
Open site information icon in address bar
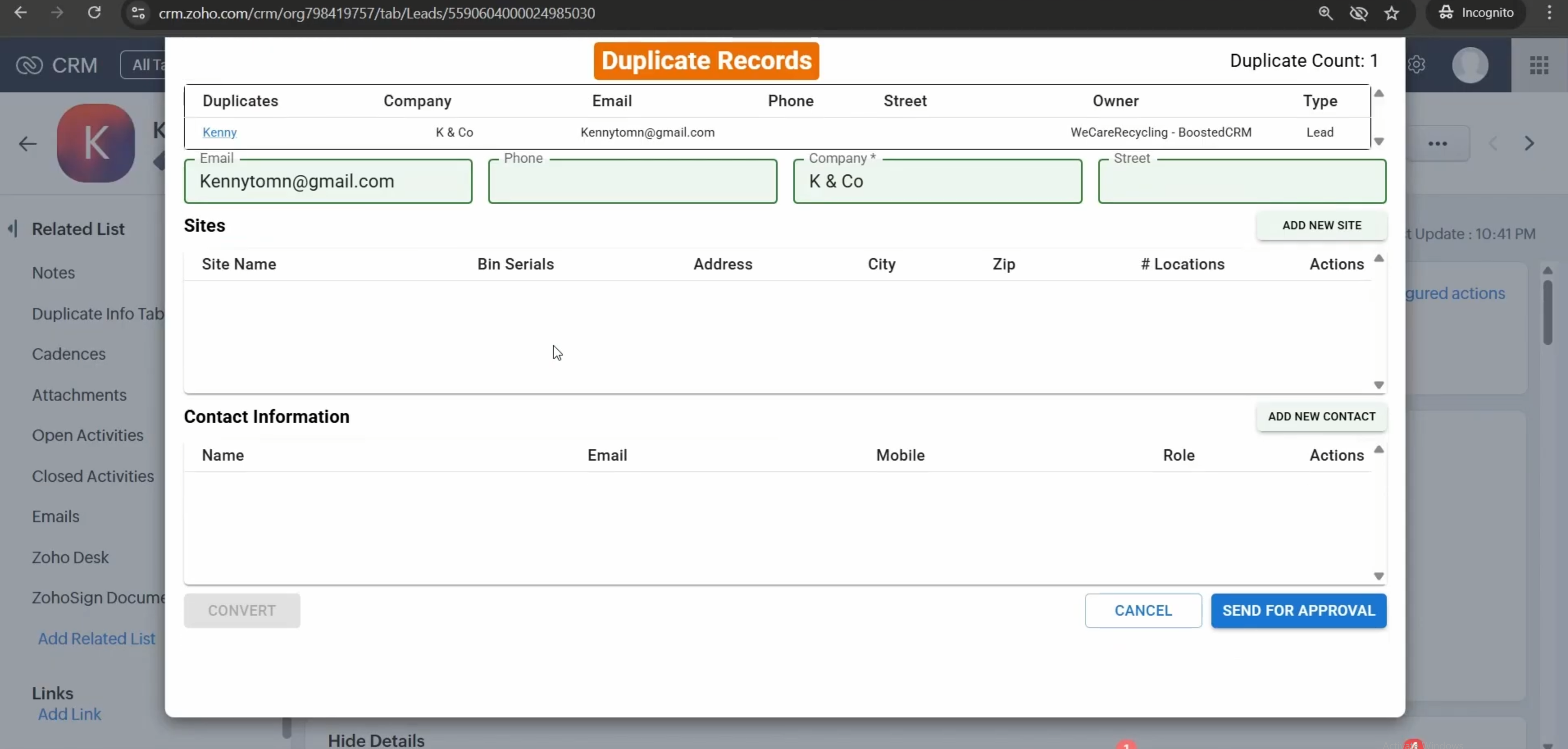(x=138, y=13)
